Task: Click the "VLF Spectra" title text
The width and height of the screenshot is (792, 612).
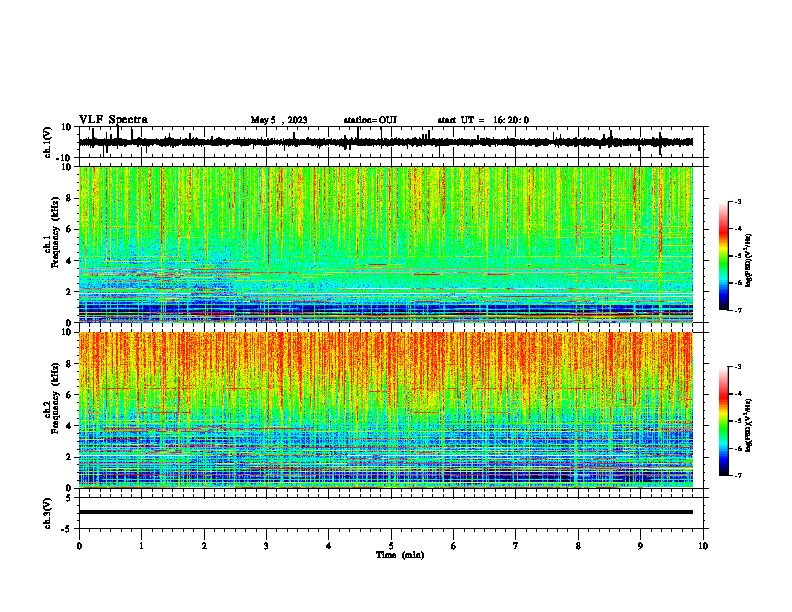Action: [113, 120]
